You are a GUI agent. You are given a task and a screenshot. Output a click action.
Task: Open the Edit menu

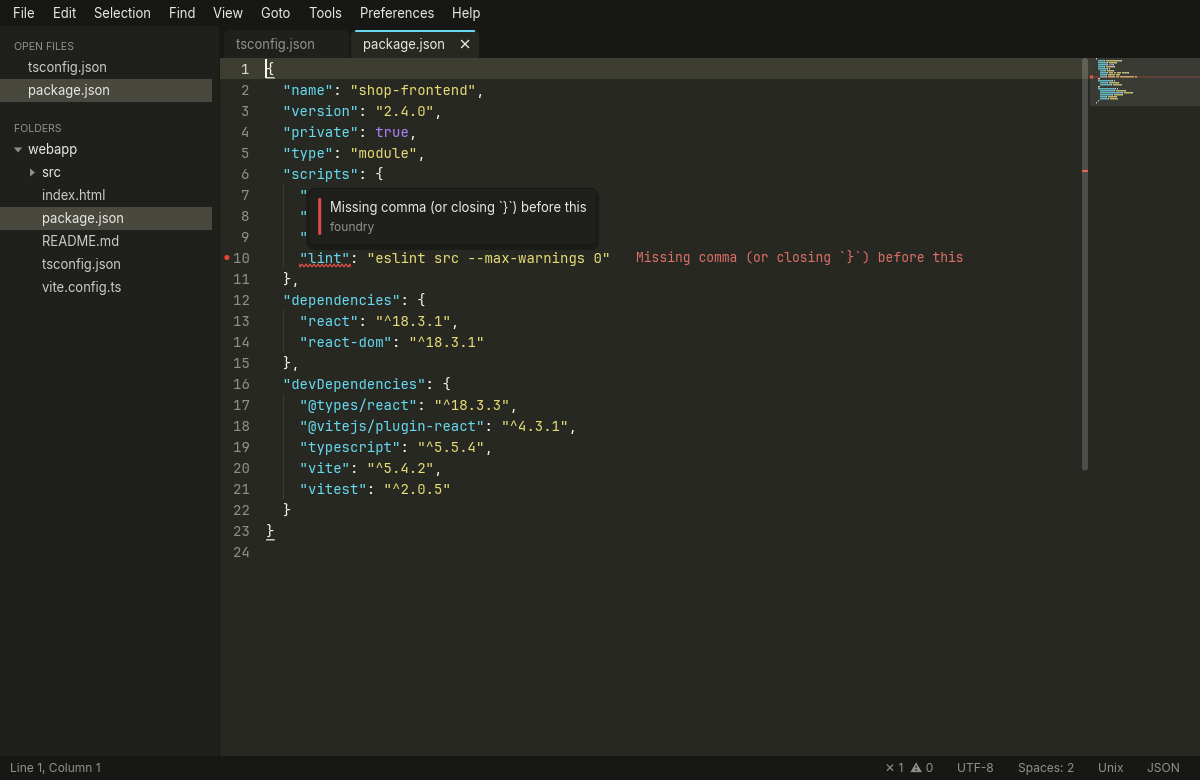pyautogui.click(x=64, y=13)
